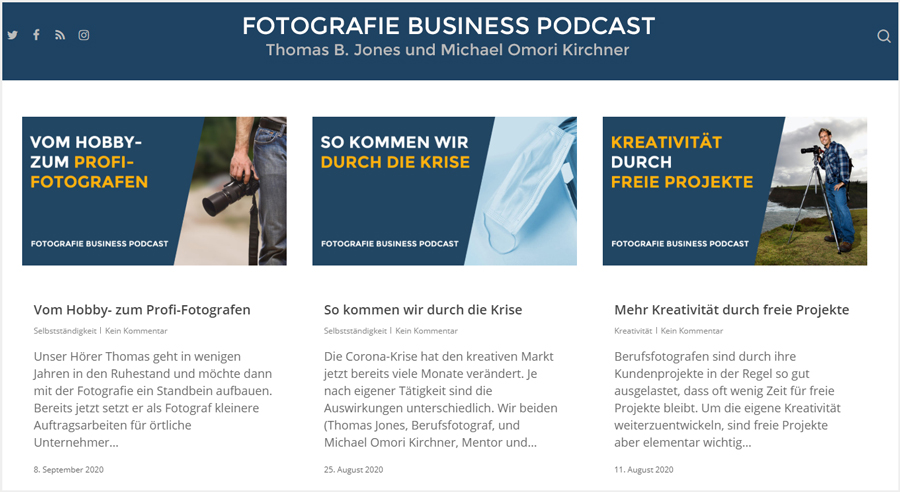Open the search magnifier icon
This screenshot has width=900, height=492.
point(884,36)
